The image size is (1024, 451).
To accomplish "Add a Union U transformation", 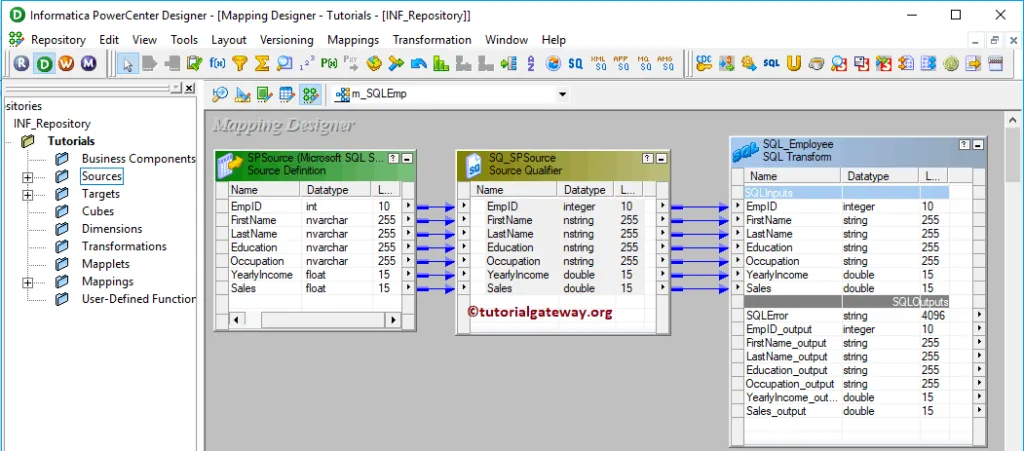I will click(793, 63).
